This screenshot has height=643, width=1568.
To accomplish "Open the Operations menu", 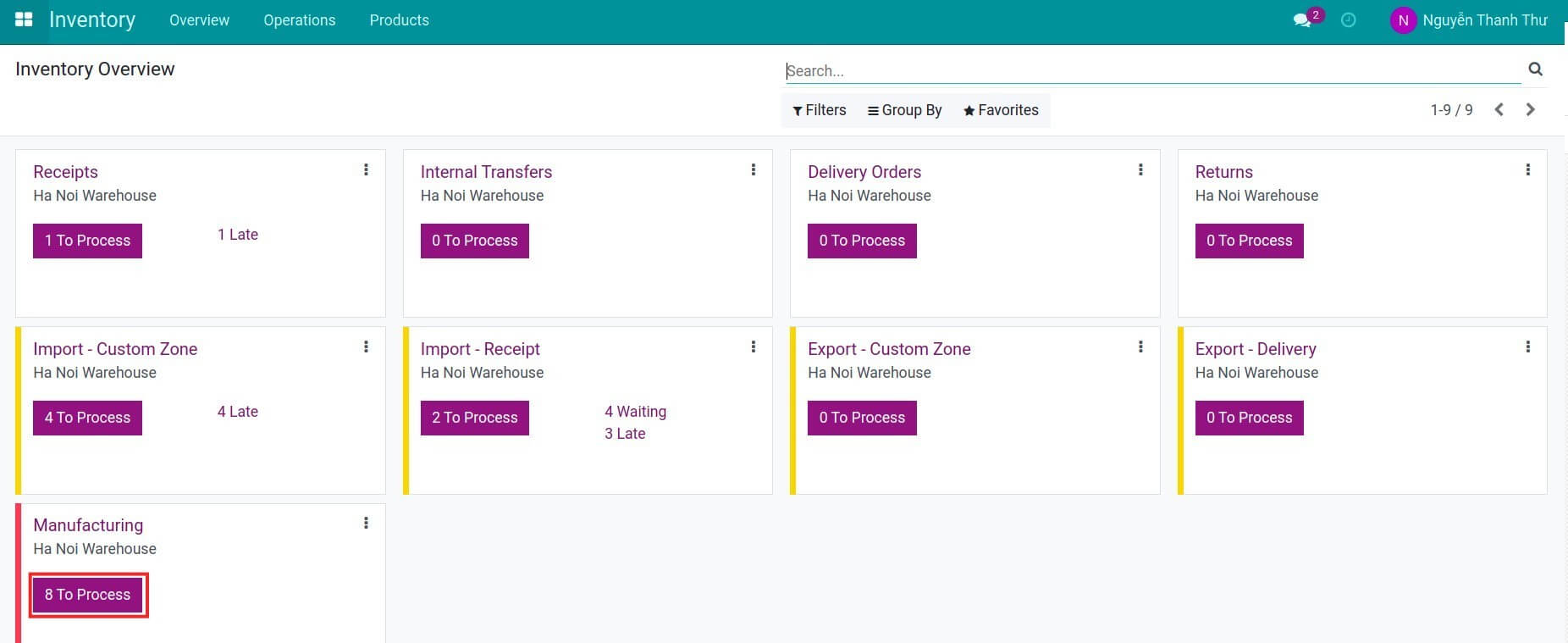I will pyautogui.click(x=299, y=20).
